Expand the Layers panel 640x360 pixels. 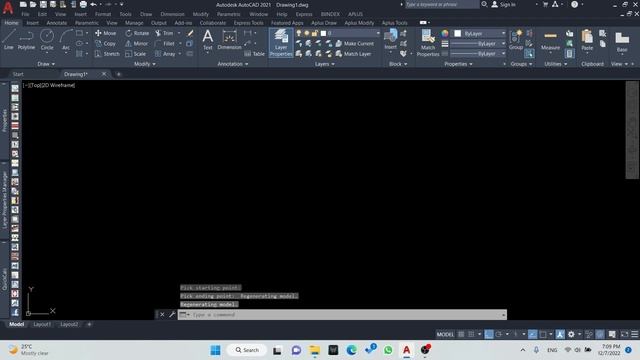(324, 64)
